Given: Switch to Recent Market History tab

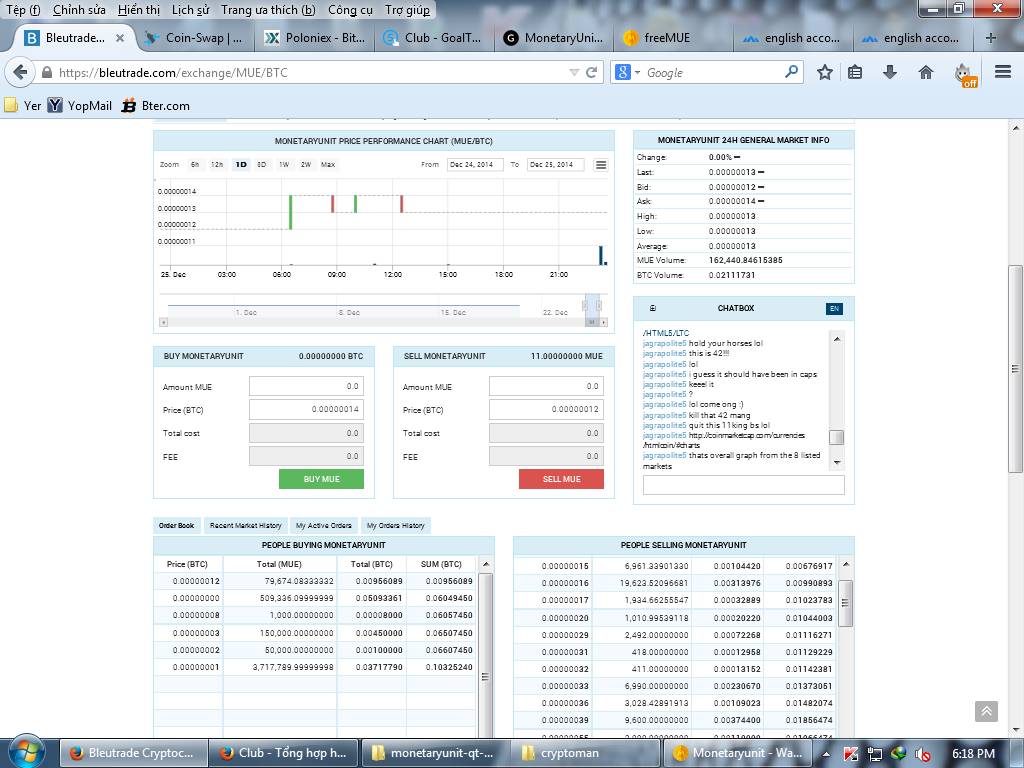Looking at the screenshot, I should tap(245, 525).
